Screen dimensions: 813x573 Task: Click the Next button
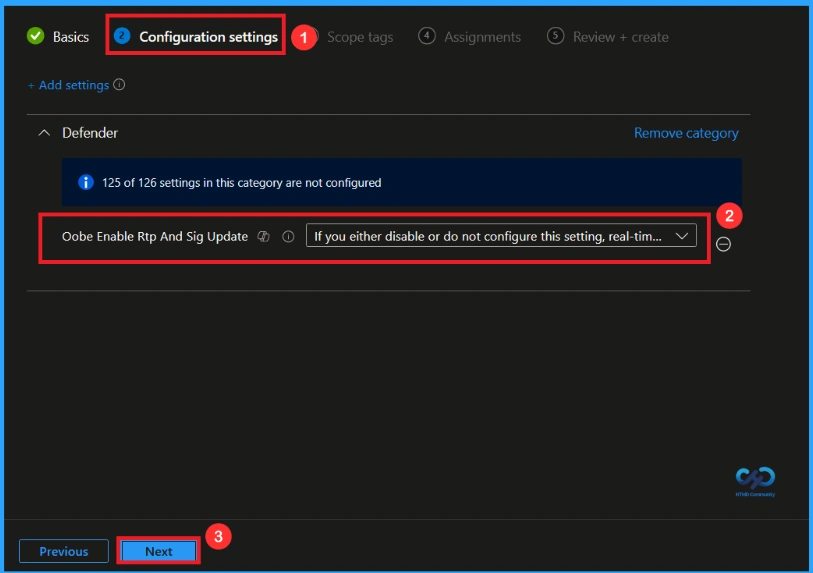[x=159, y=551]
